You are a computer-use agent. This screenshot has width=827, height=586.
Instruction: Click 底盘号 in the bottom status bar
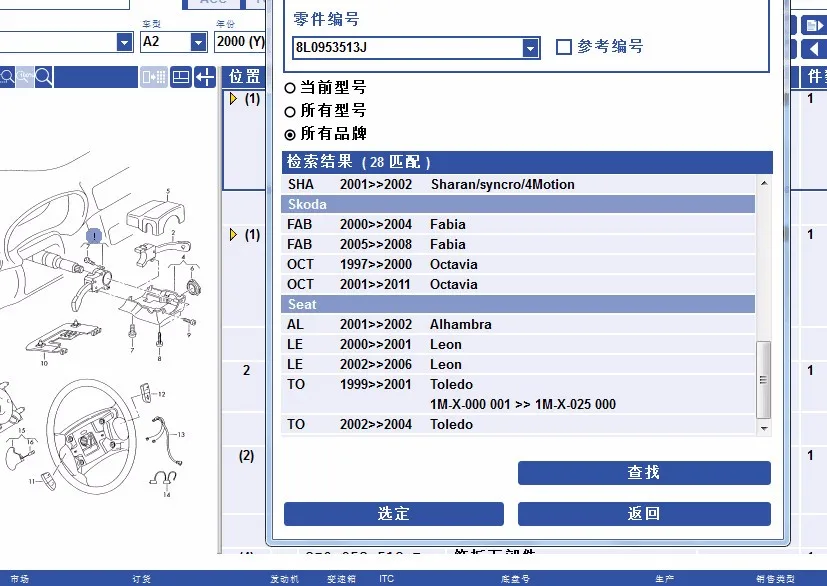pos(515,579)
